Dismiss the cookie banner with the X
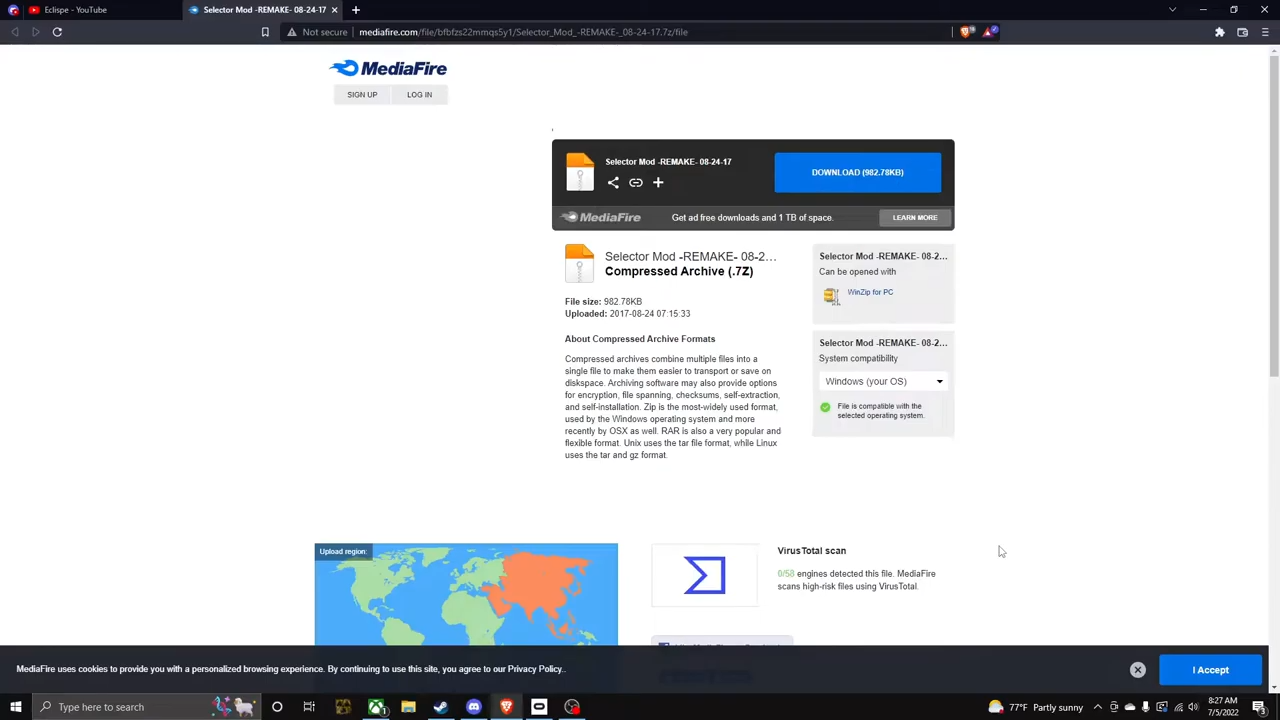 tap(1138, 670)
